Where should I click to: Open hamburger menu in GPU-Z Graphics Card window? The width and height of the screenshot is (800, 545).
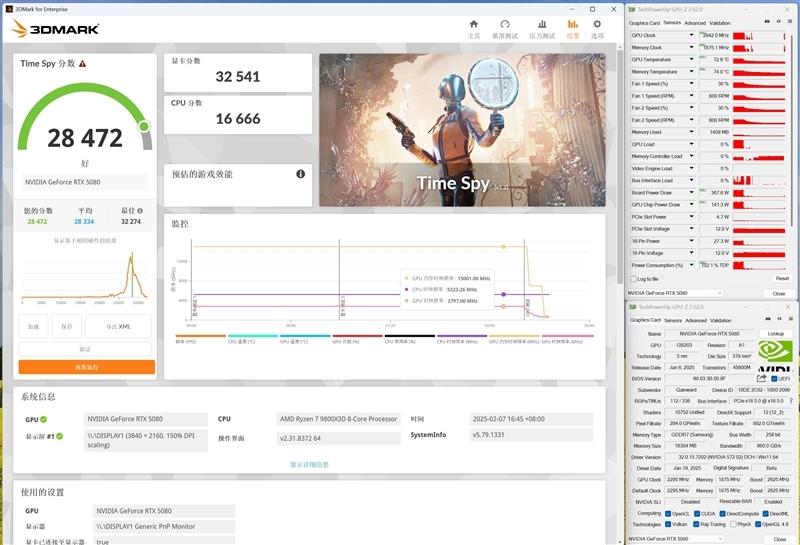tap(791, 319)
